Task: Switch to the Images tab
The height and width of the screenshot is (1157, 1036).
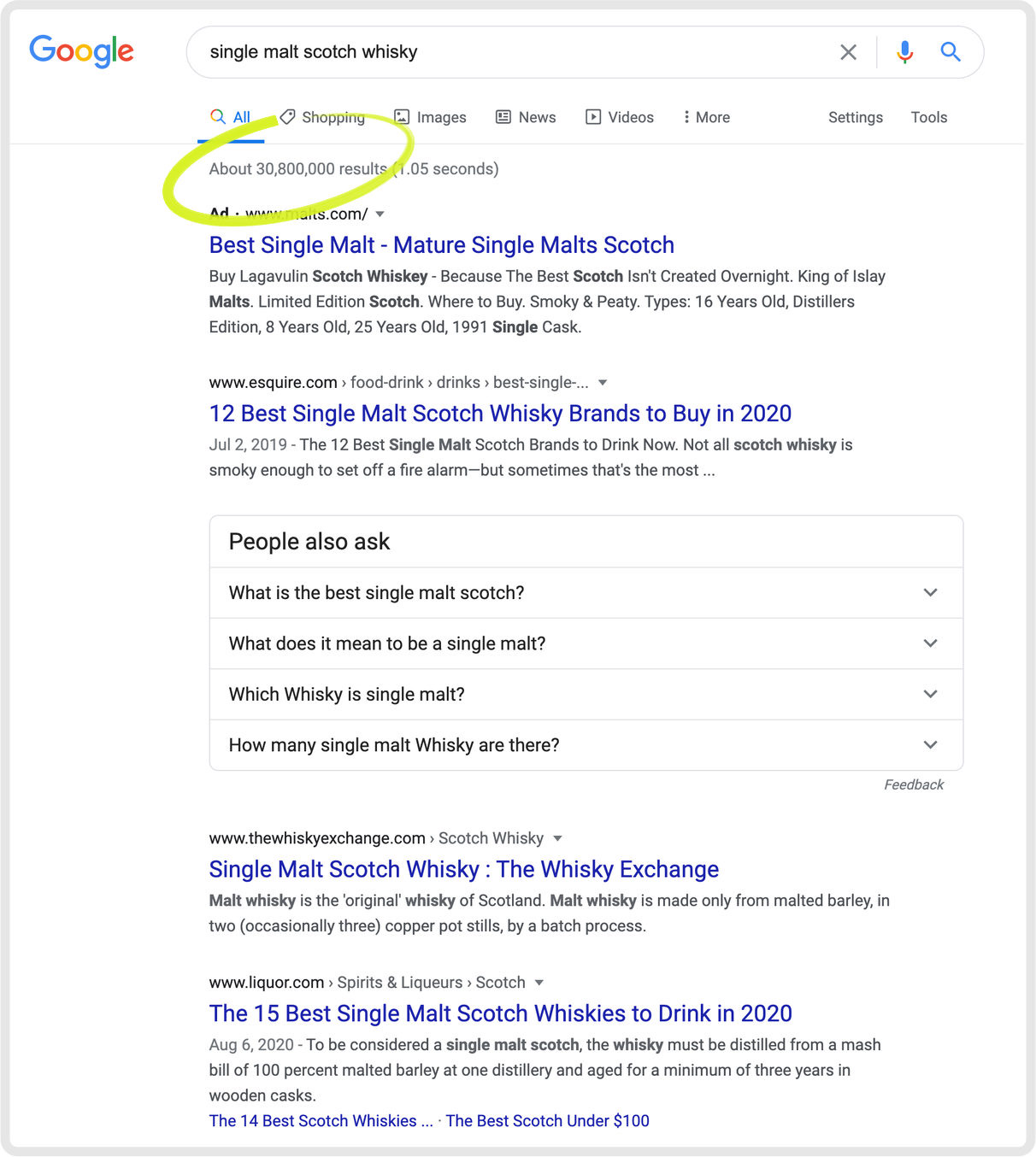Action: pos(430,117)
